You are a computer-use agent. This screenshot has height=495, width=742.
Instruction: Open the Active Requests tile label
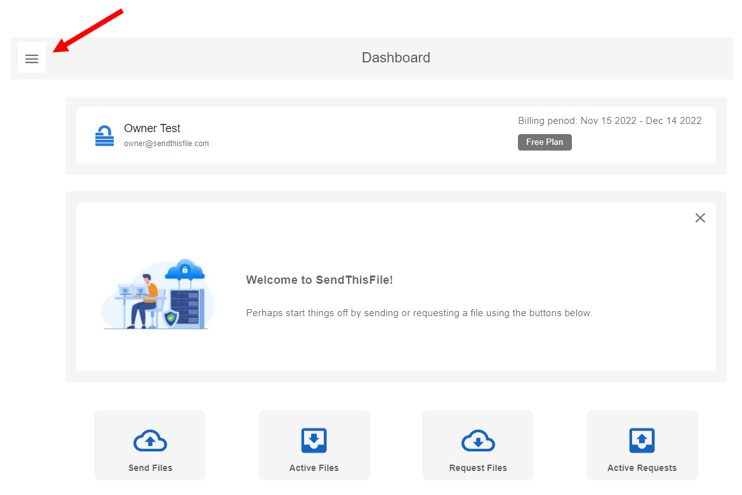point(642,468)
